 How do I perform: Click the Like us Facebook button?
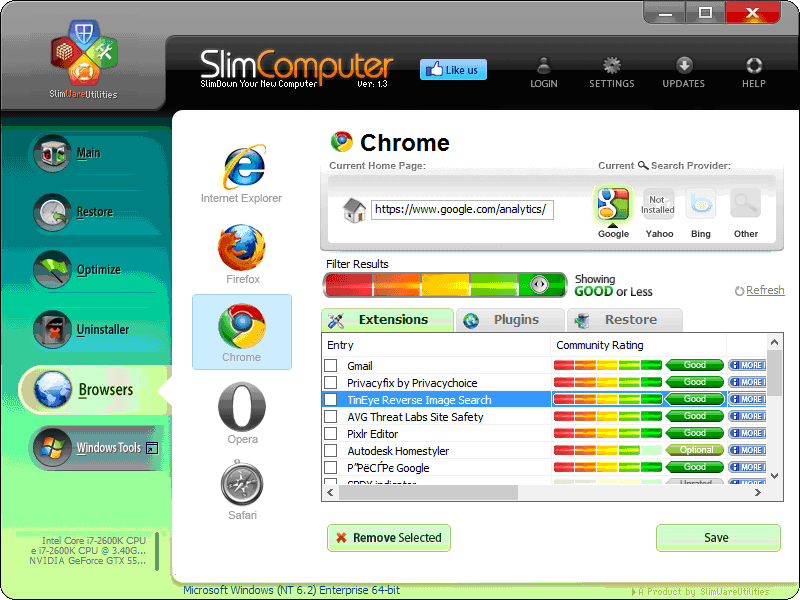pos(453,70)
